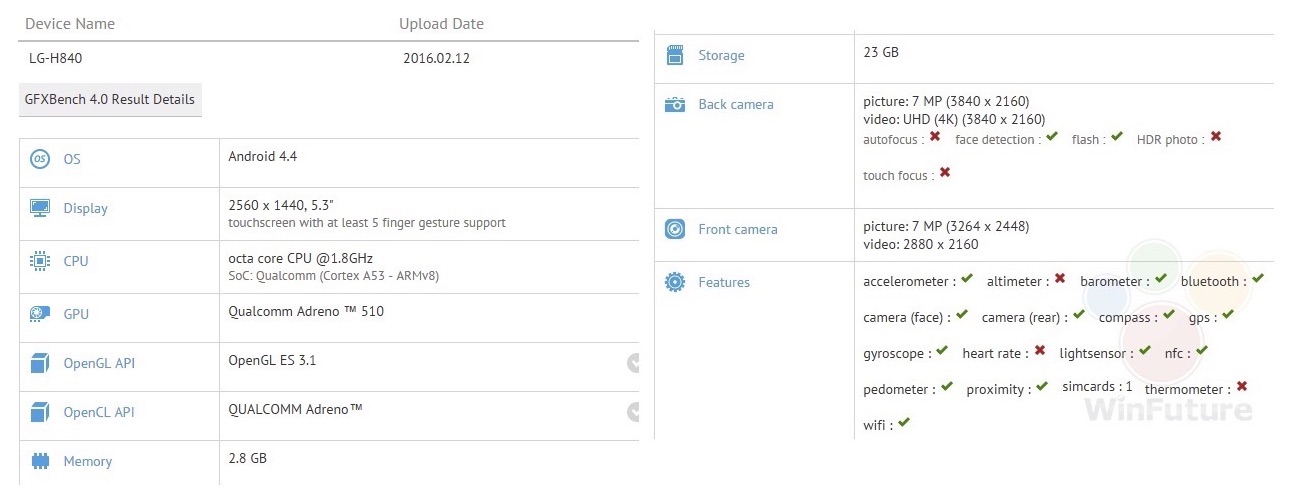Image resolution: width=1299 pixels, height=488 pixels.
Task: Expand the OpenGL ES 3.1 row arrow
Action: pos(633,362)
